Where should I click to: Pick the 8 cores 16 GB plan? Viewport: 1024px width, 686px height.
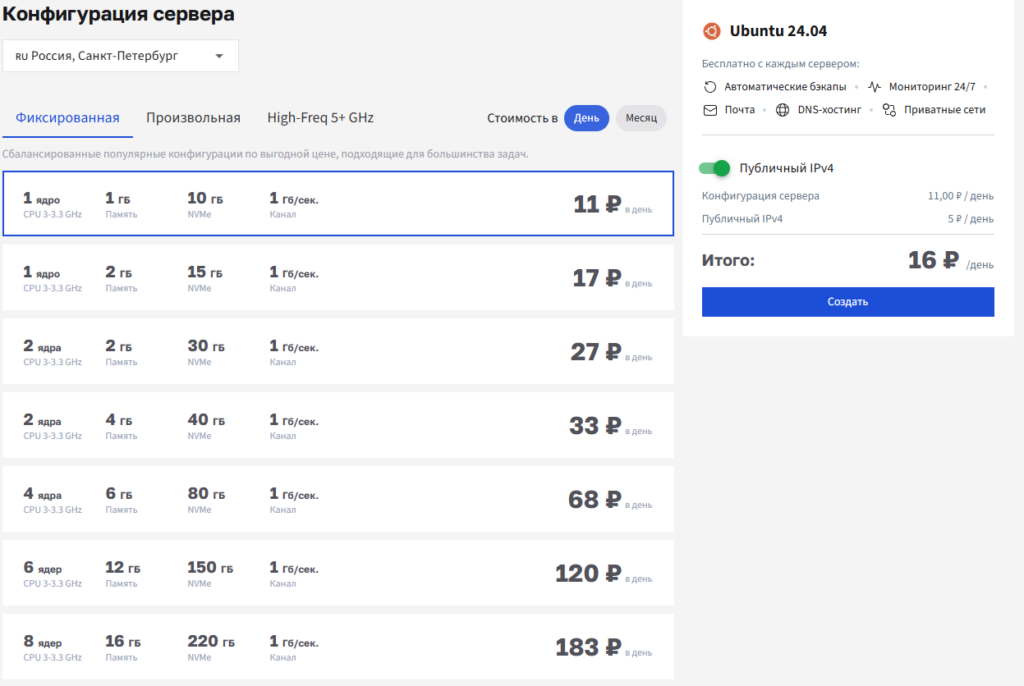point(338,647)
